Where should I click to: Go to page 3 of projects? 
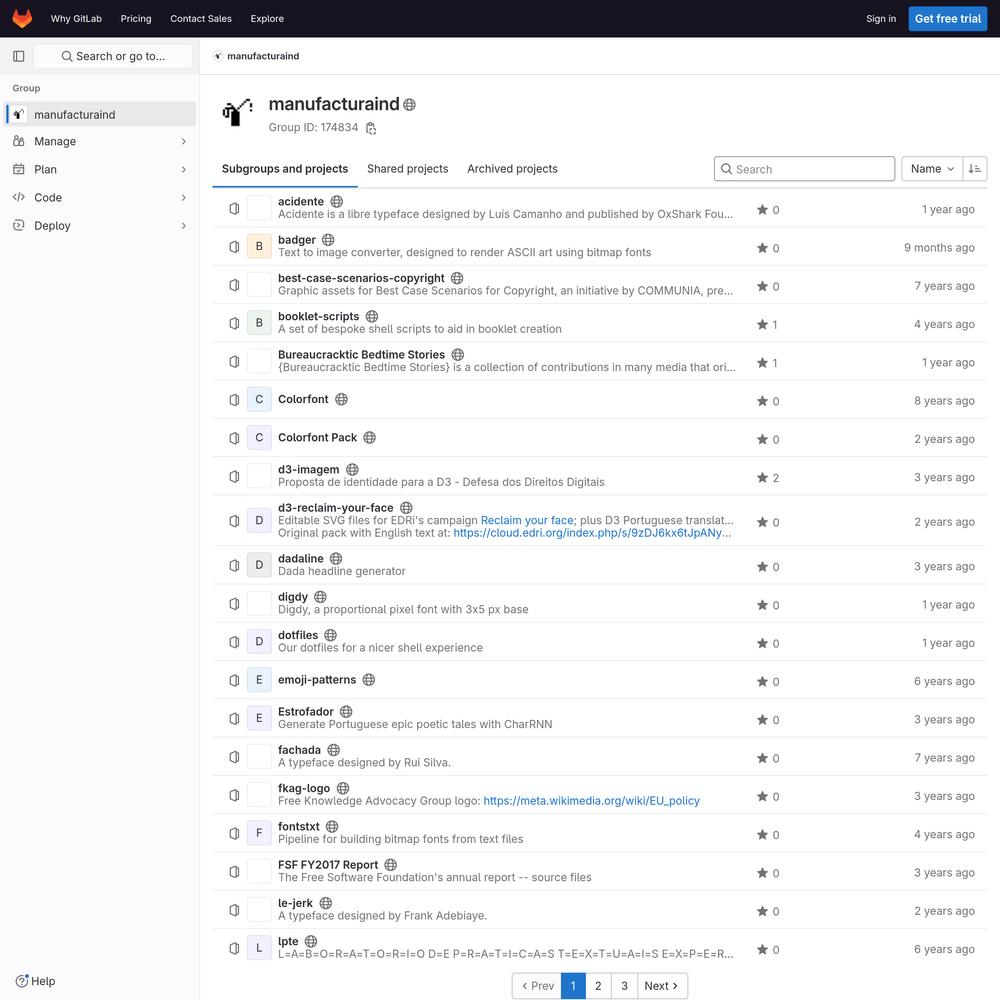[624, 986]
